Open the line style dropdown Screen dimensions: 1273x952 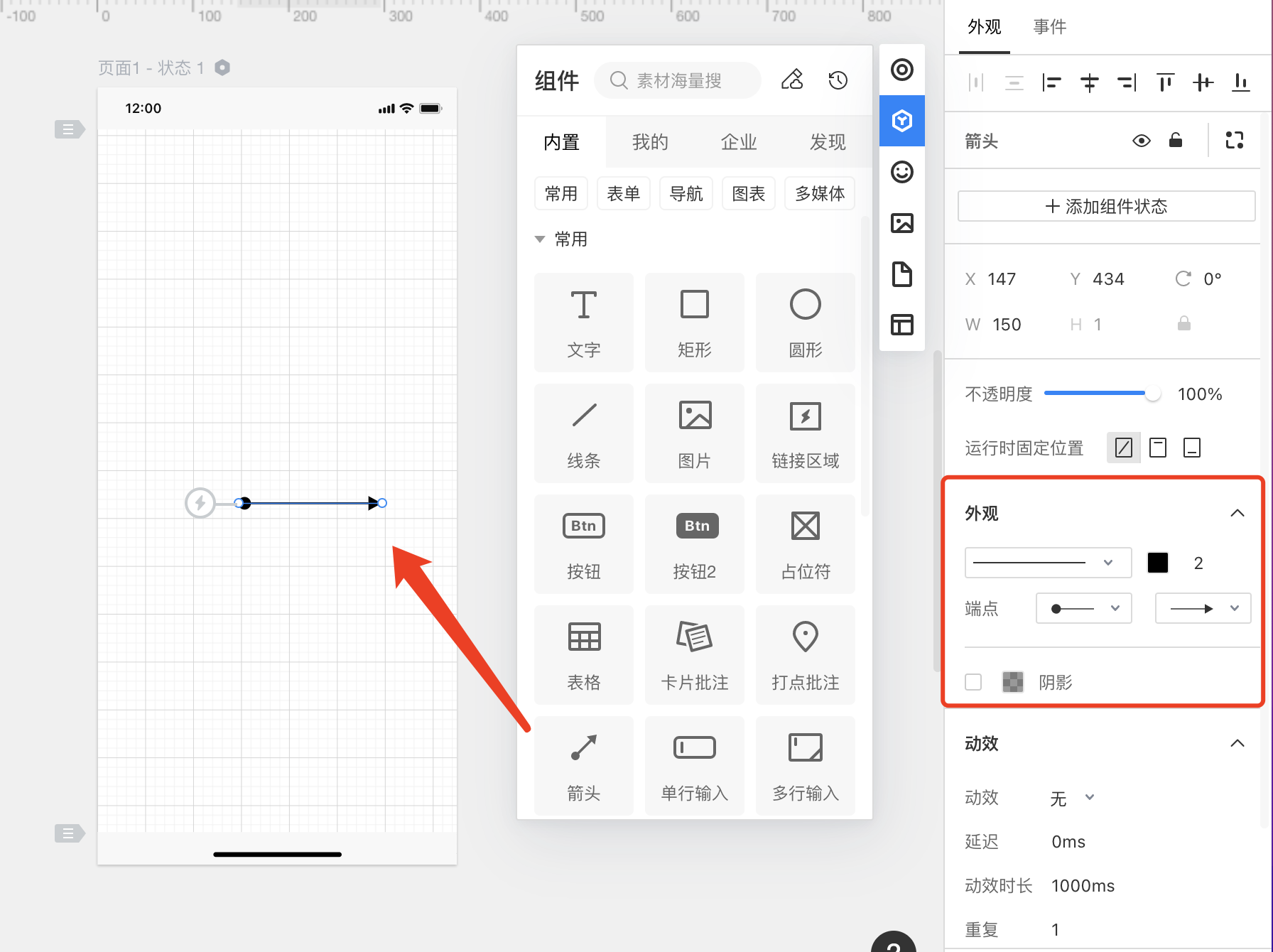click(1048, 563)
